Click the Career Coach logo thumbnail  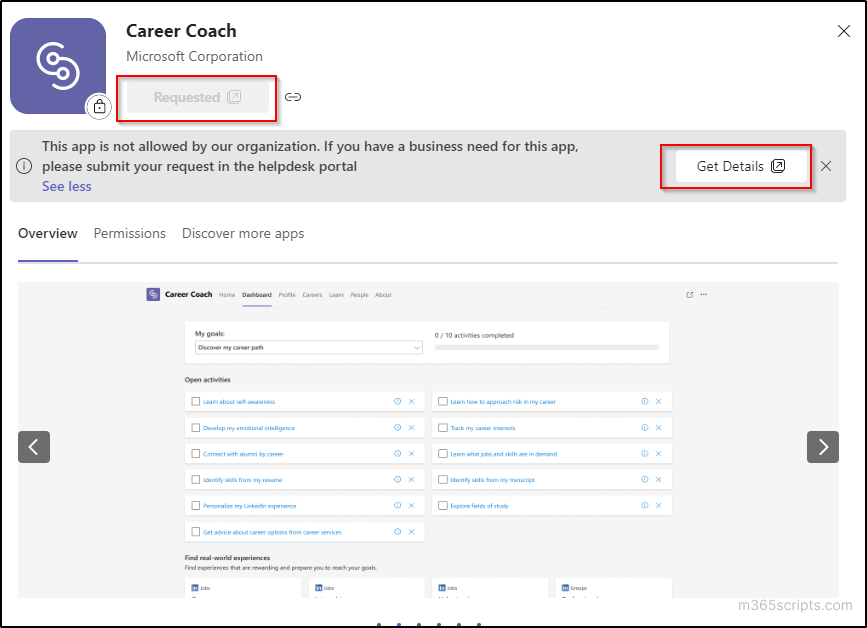pos(57,64)
